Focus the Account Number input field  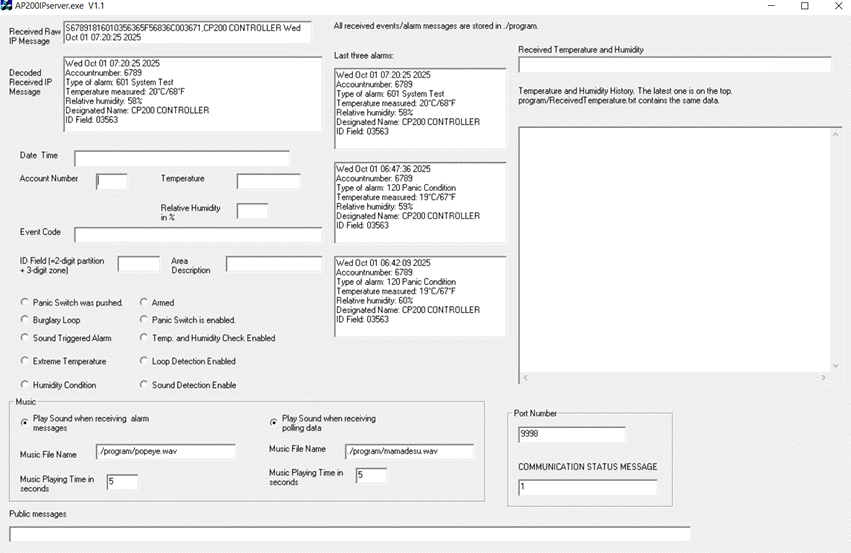click(112, 181)
